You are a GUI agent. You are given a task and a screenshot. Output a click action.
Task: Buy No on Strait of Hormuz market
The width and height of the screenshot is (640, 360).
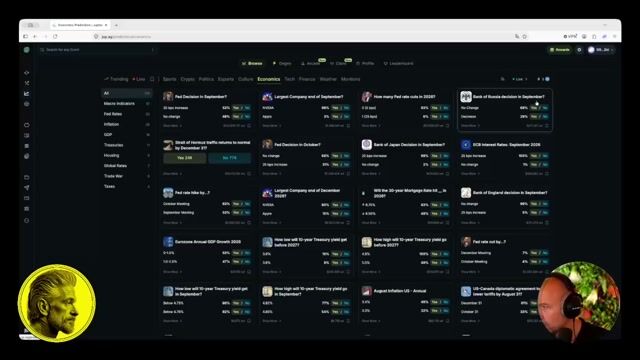[229, 158]
